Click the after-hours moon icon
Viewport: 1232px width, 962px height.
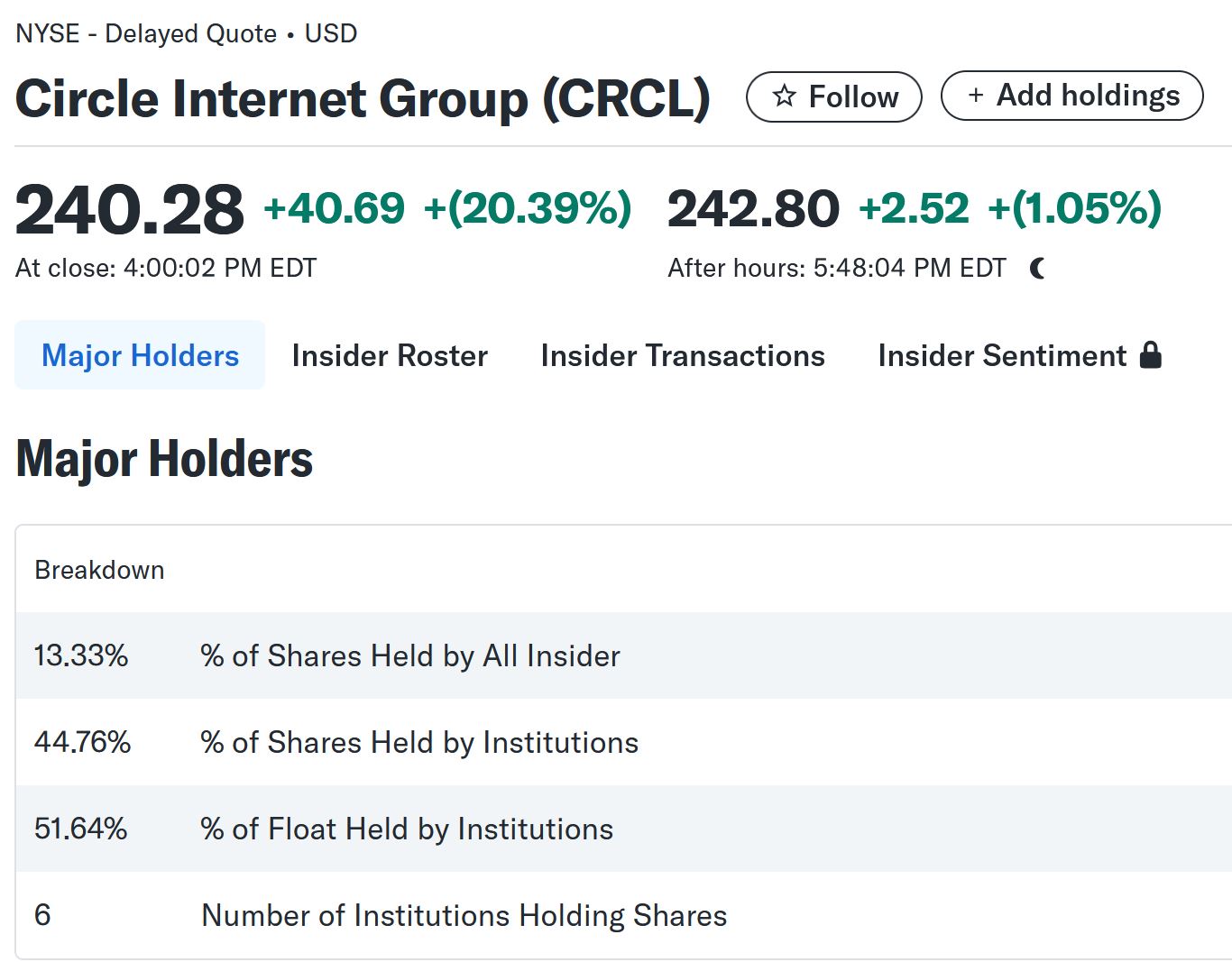pyautogui.click(x=1038, y=268)
